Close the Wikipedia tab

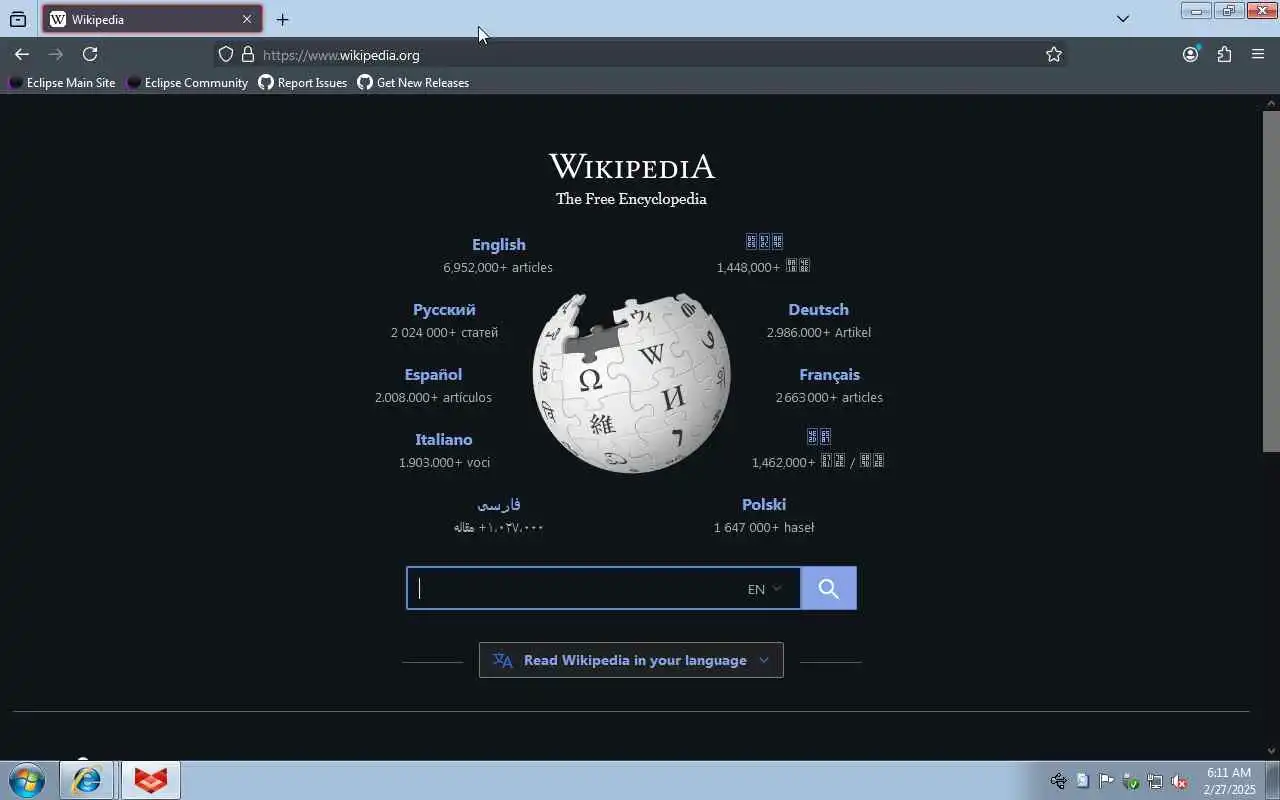pos(247,19)
